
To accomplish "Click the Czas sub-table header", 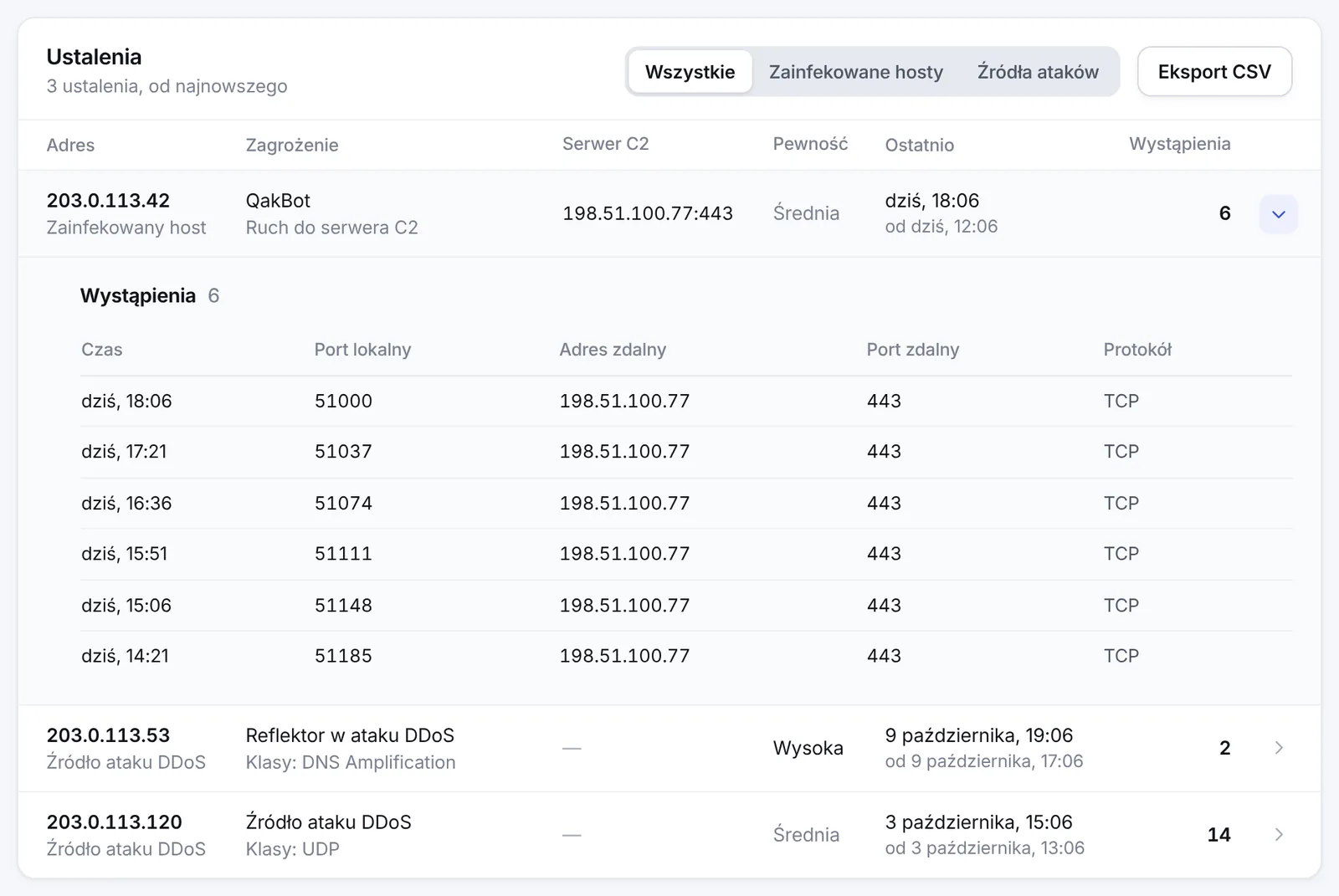I will click(x=101, y=350).
